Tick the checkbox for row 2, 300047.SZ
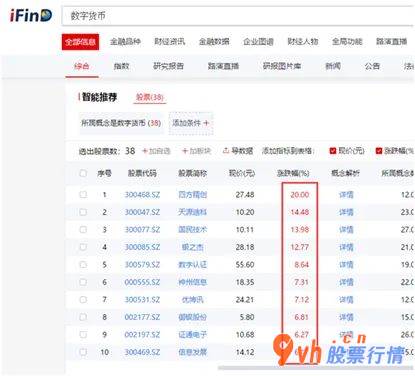The width and height of the screenshot is (415, 376). coord(83,212)
